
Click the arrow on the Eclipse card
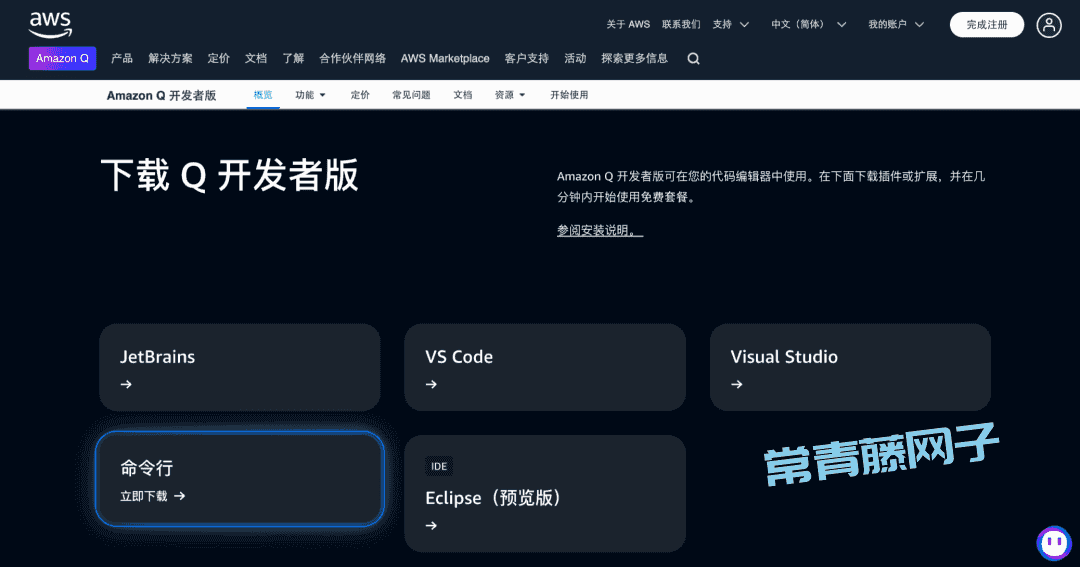pos(431,526)
